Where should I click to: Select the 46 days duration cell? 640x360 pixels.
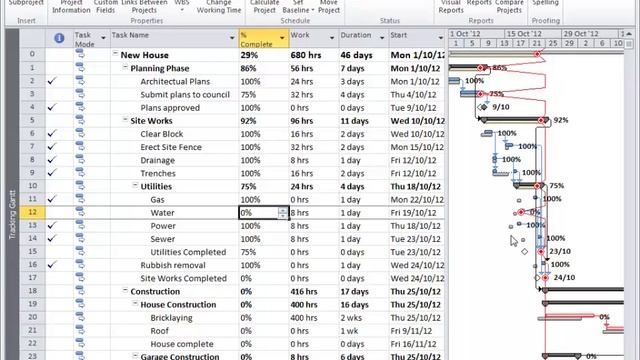click(x=363, y=55)
